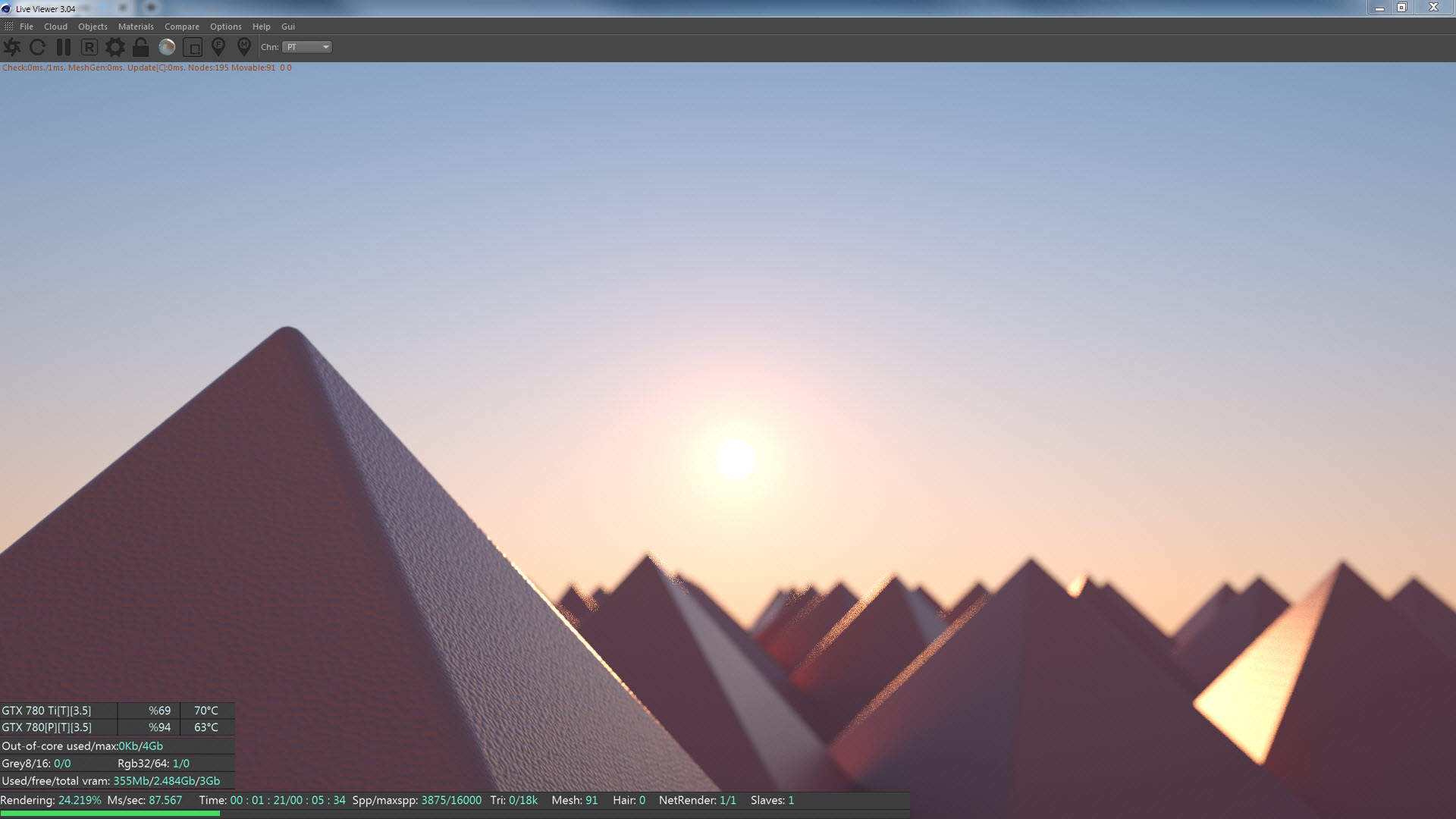Pause the rendering
The height and width of the screenshot is (819, 1456).
coord(64,47)
